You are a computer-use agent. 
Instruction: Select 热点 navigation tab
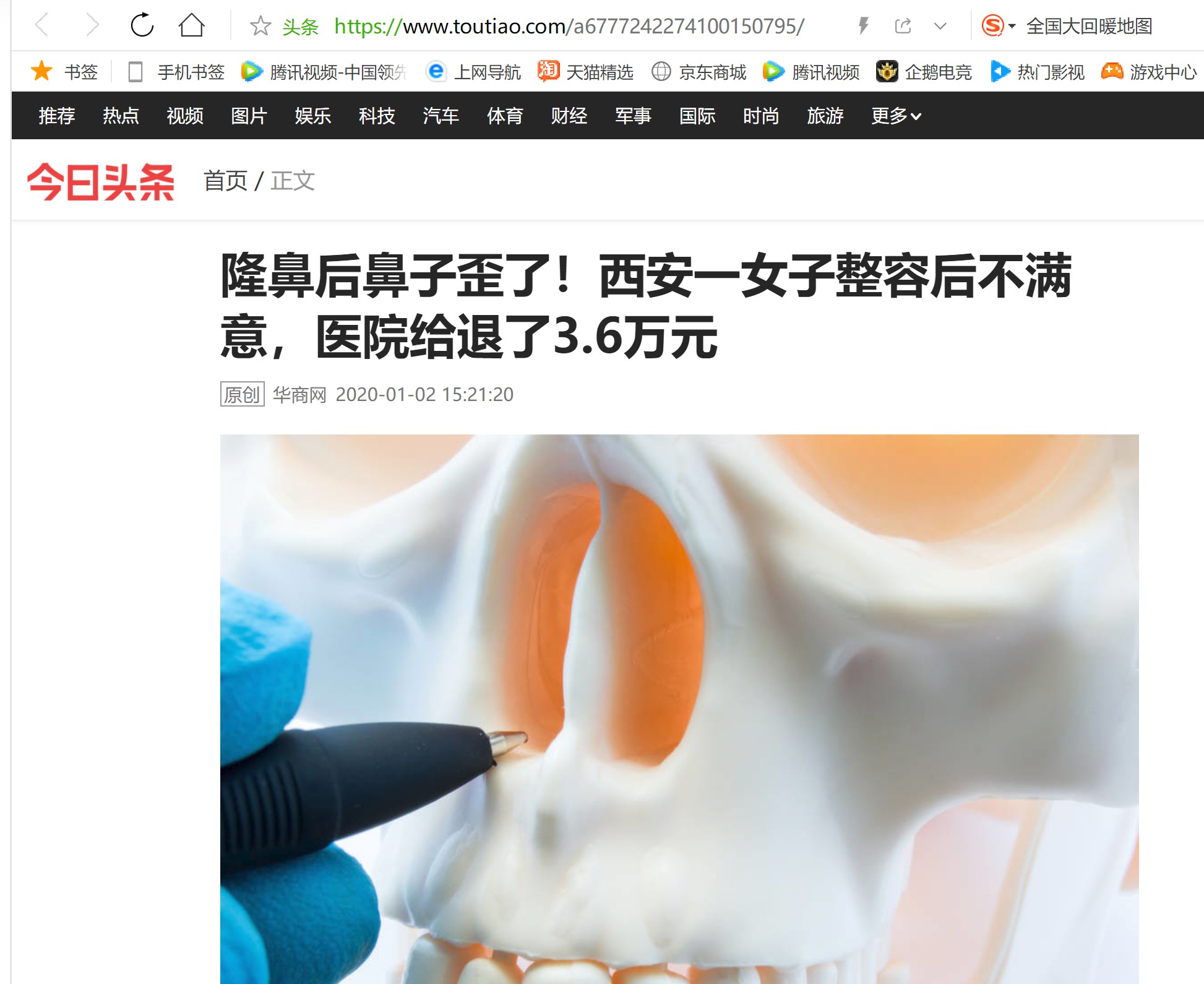tap(121, 116)
